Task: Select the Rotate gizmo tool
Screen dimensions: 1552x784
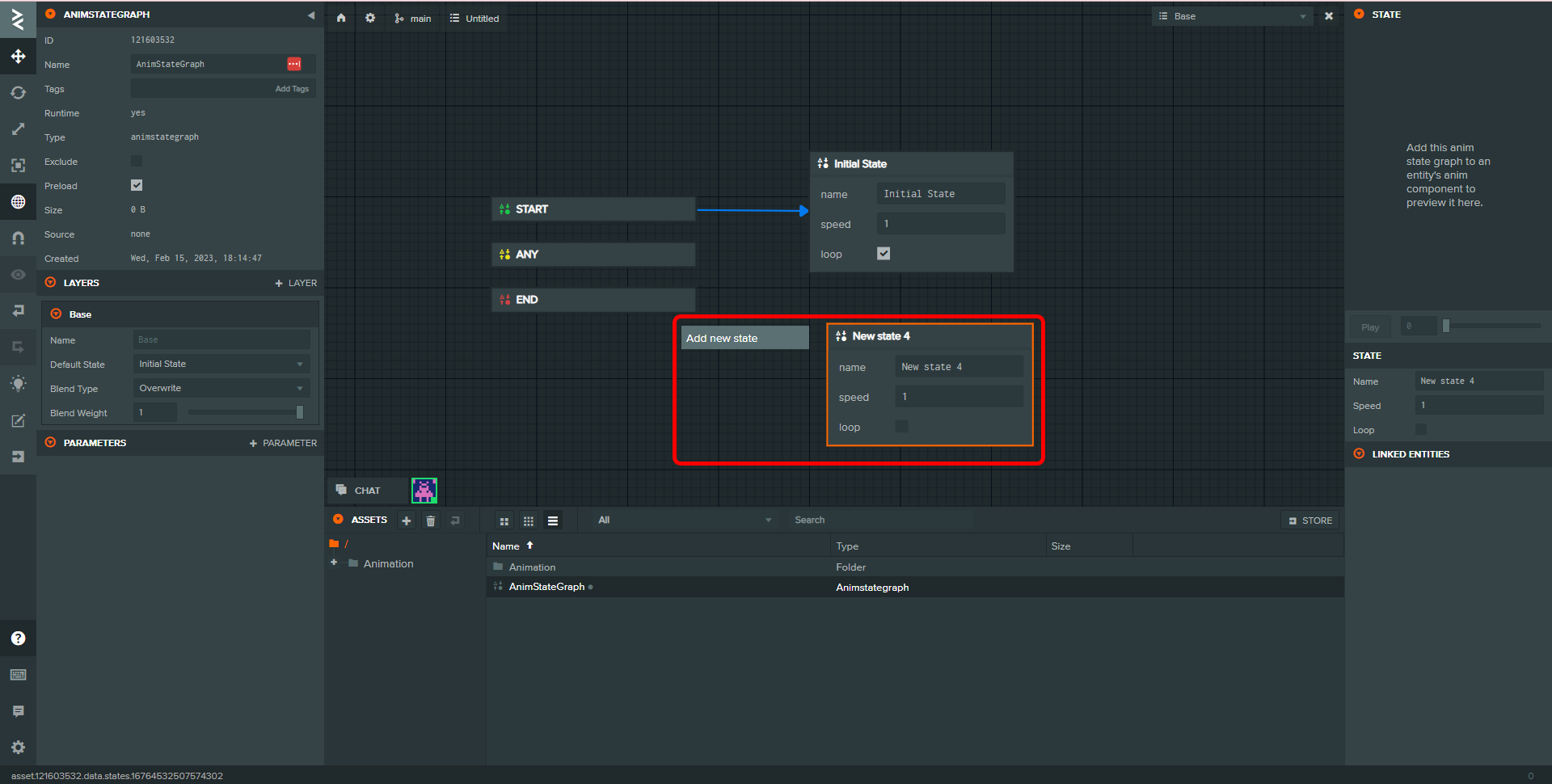Action: tap(18, 93)
